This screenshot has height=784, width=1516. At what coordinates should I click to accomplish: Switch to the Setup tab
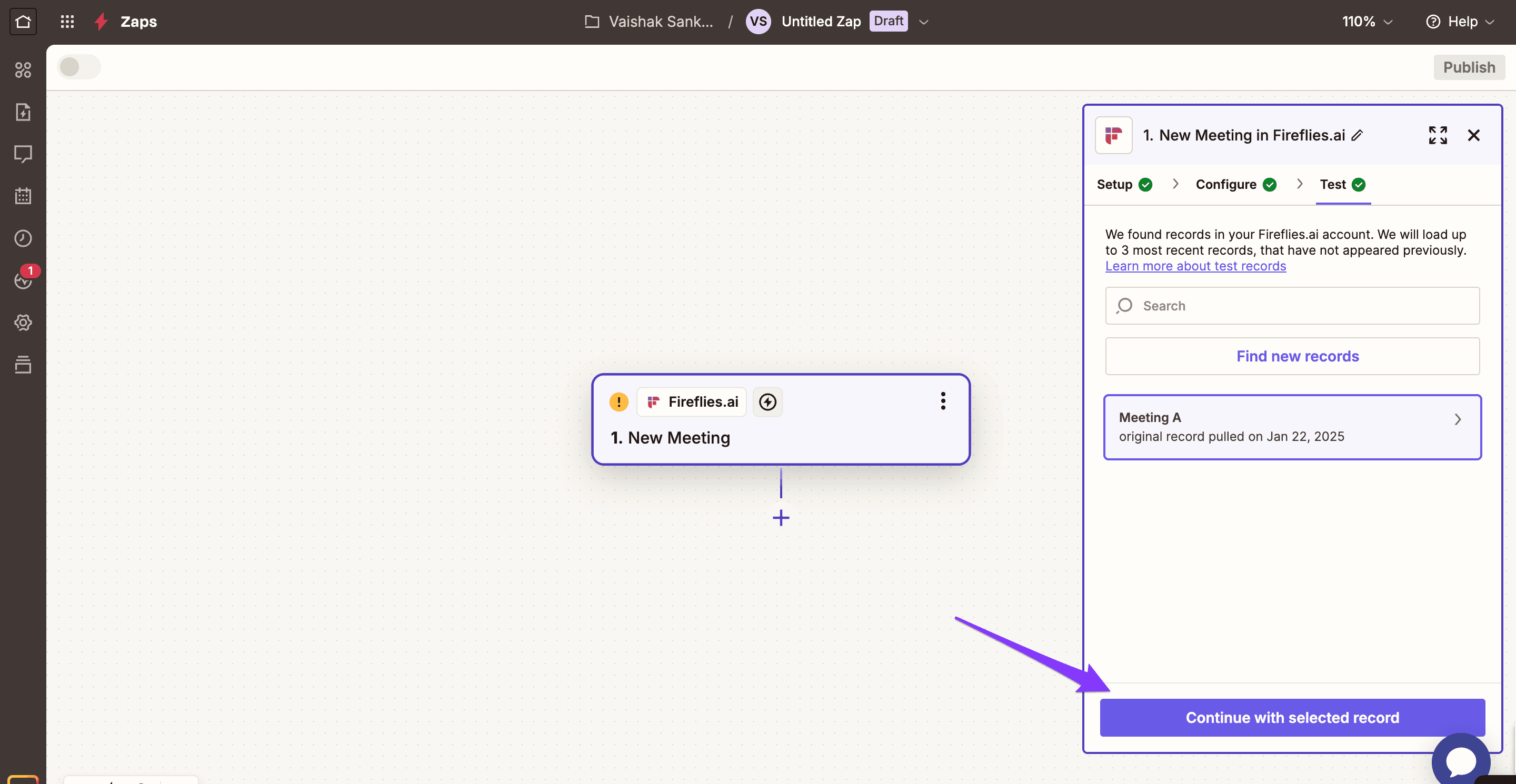point(1124,185)
